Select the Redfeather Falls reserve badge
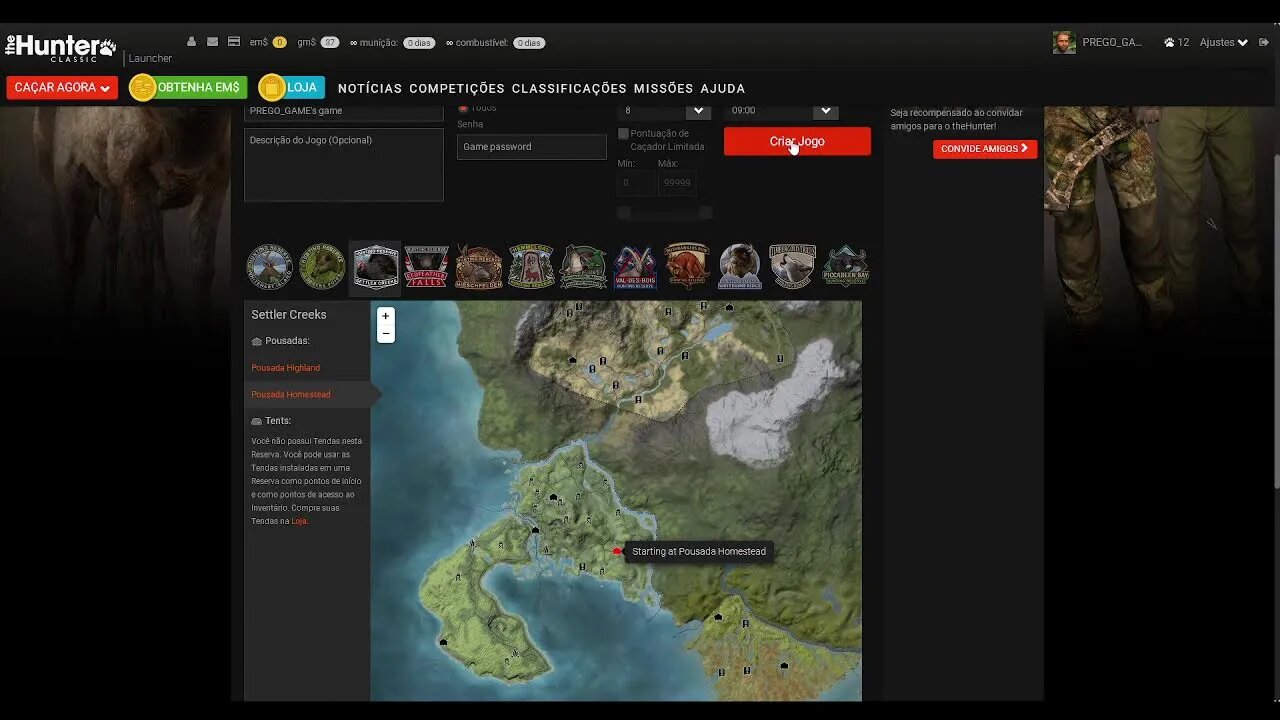 426,267
